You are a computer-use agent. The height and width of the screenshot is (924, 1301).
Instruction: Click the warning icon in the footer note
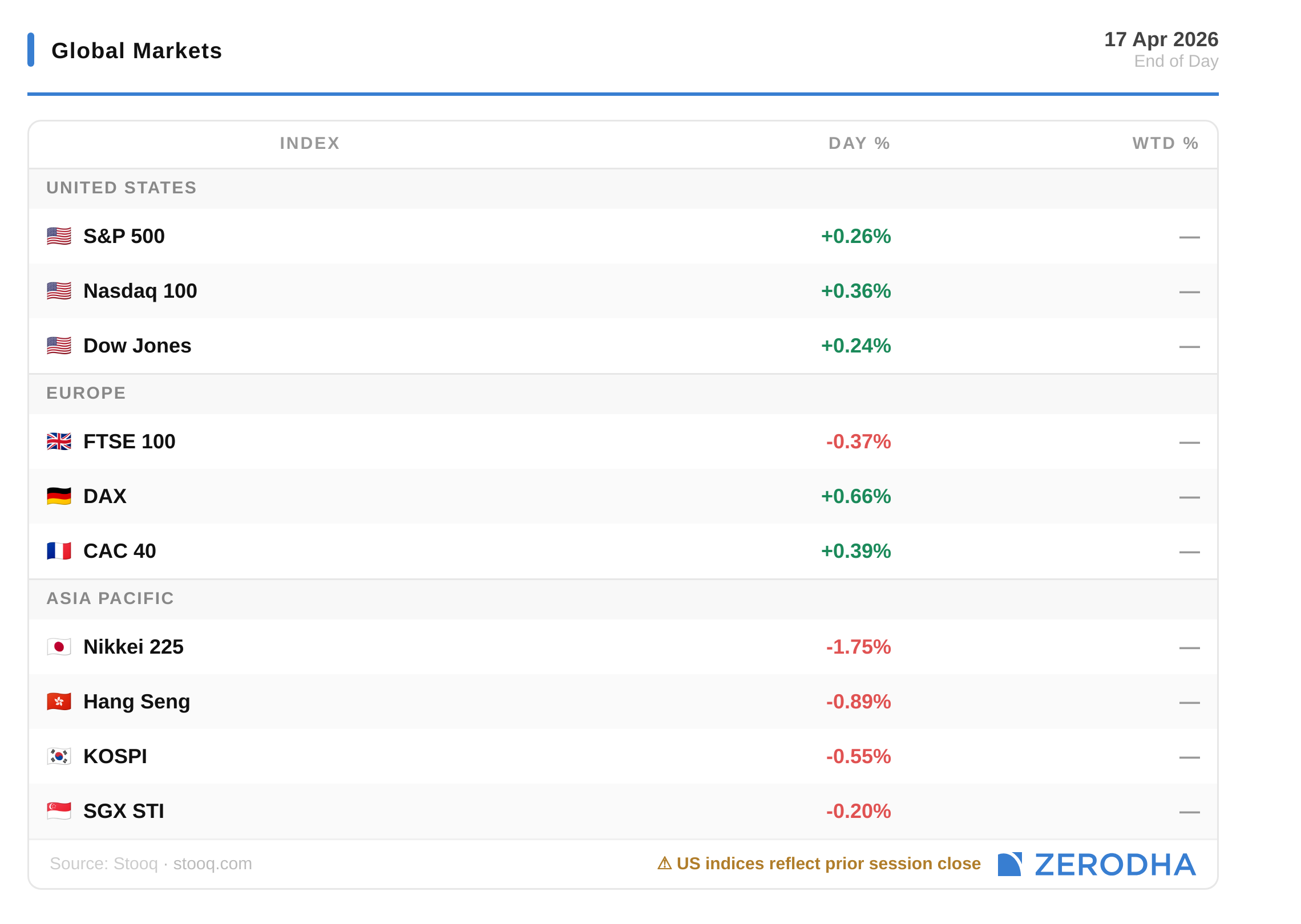(664, 864)
